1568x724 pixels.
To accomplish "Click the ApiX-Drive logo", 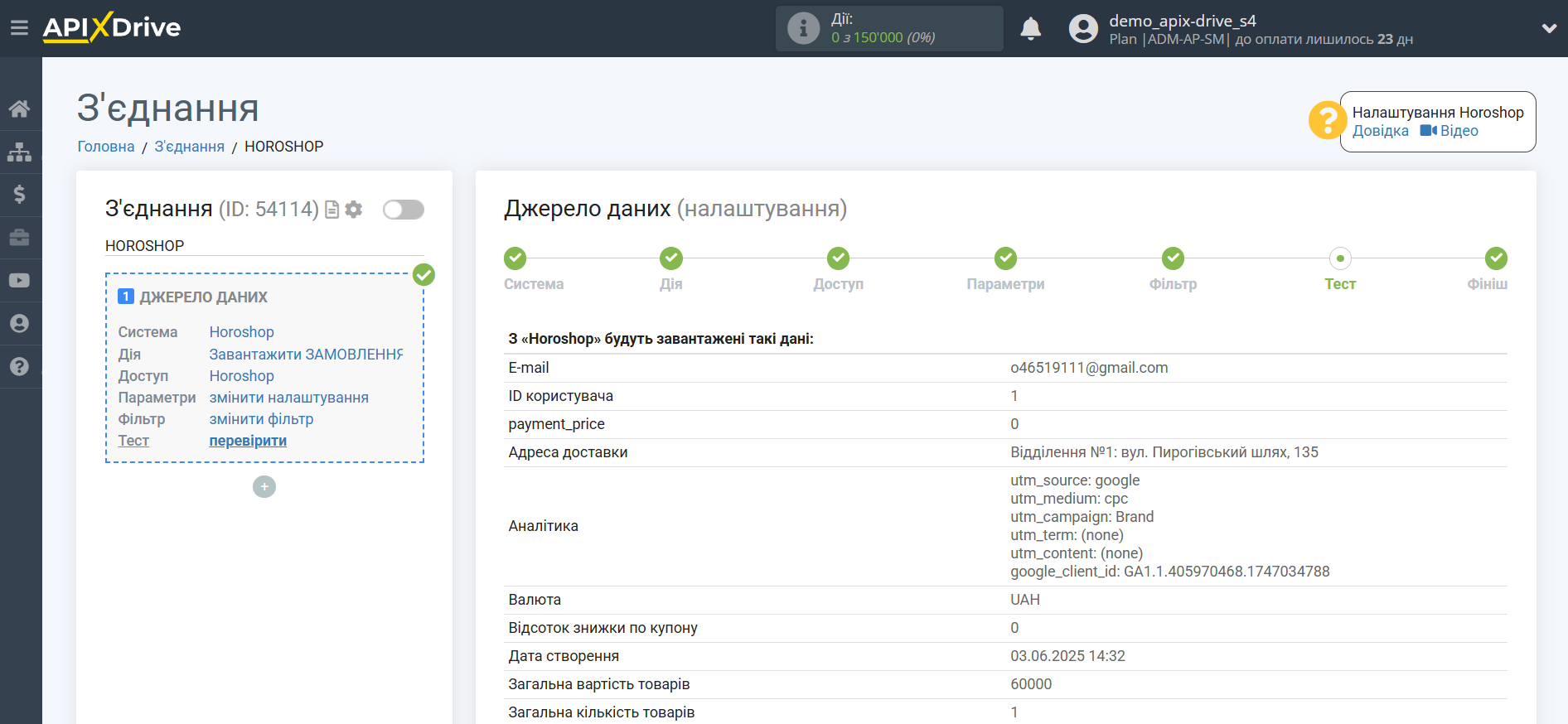I will pos(112,27).
